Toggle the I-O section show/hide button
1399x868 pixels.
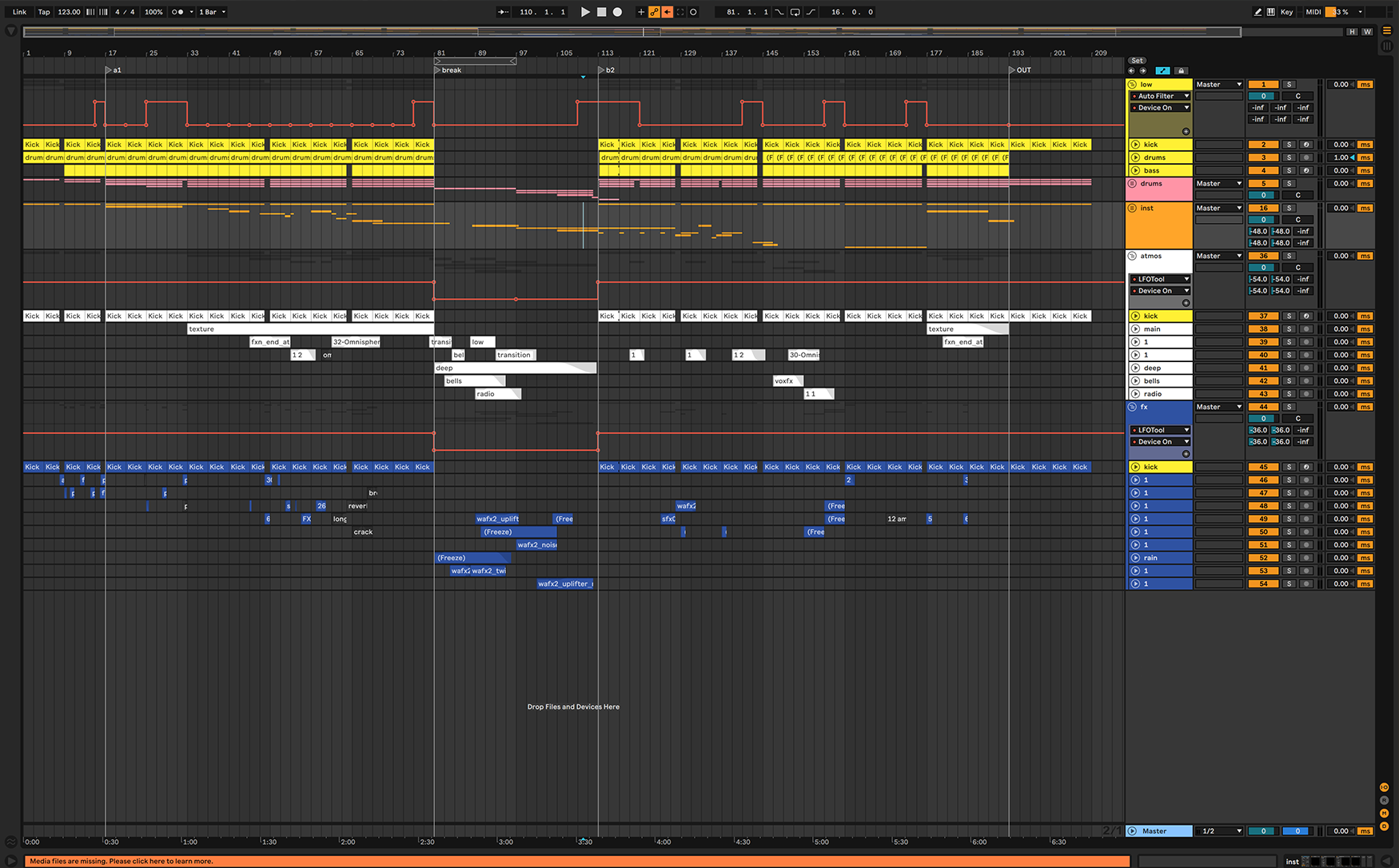pyautogui.click(x=1384, y=787)
